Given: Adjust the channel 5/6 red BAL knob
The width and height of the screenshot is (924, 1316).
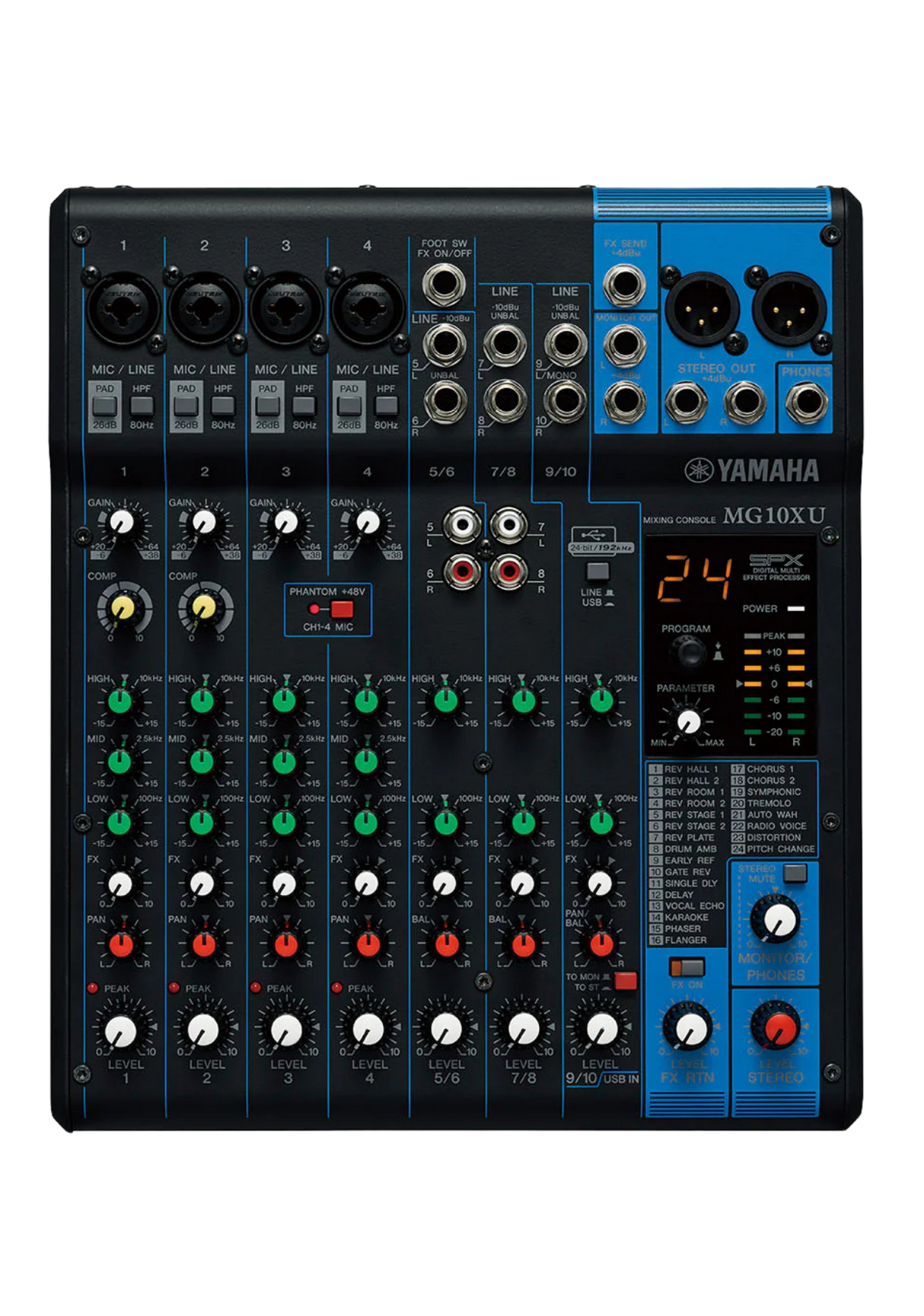Looking at the screenshot, I should 447,944.
